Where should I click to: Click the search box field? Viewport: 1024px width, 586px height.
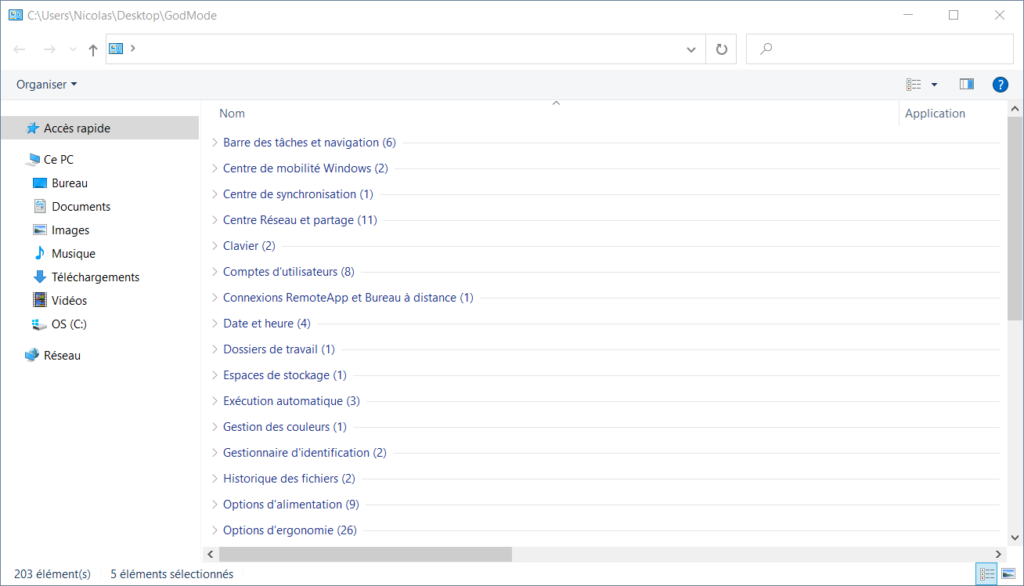pyautogui.click(x=880, y=49)
